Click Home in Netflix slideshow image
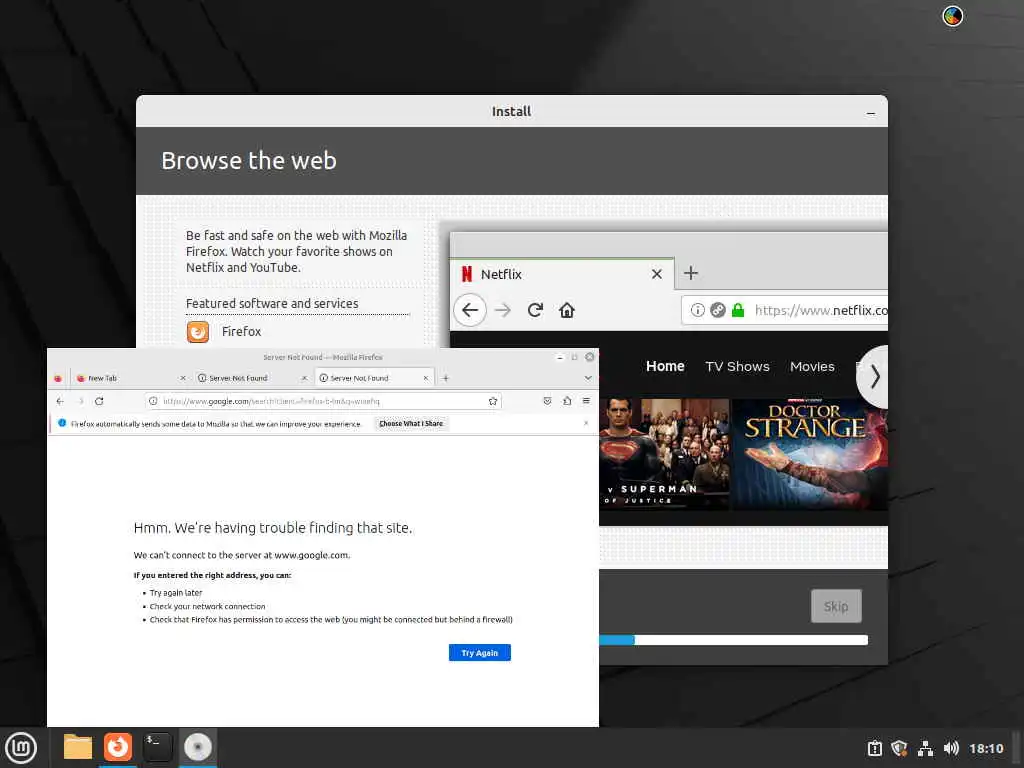The height and width of the screenshot is (768, 1024). click(665, 366)
